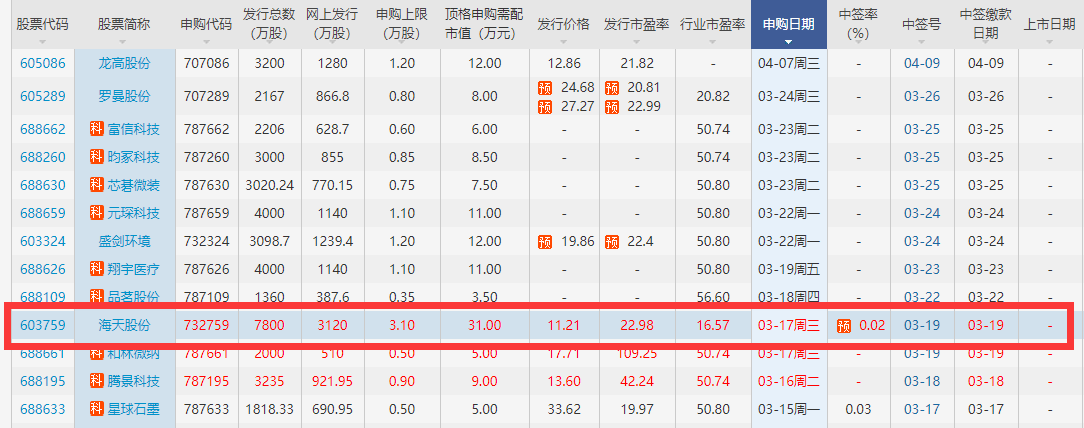Select 发行价格 value 33.62
The image size is (1084, 428).
pos(563,409)
